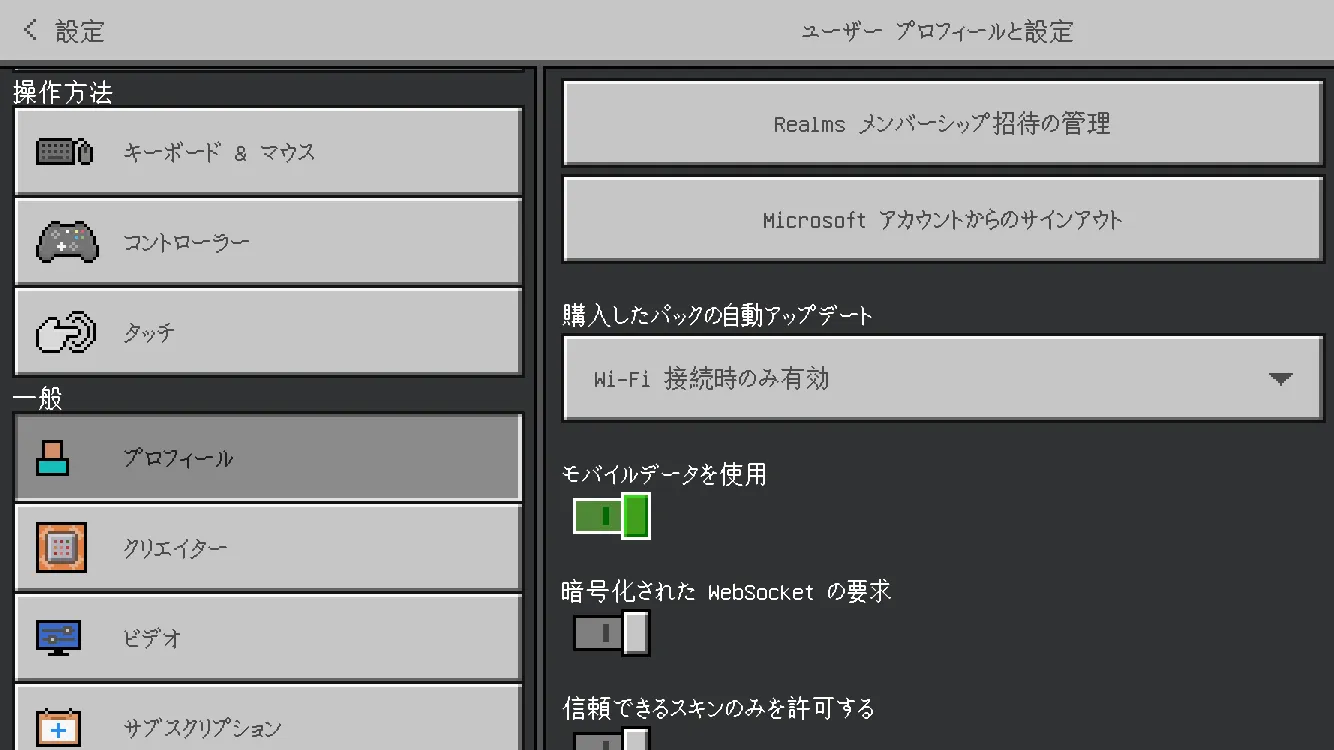Screen dimensions: 1334x750
Task: Disable the モバイルデータを使用 toggle
Action: point(611,516)
